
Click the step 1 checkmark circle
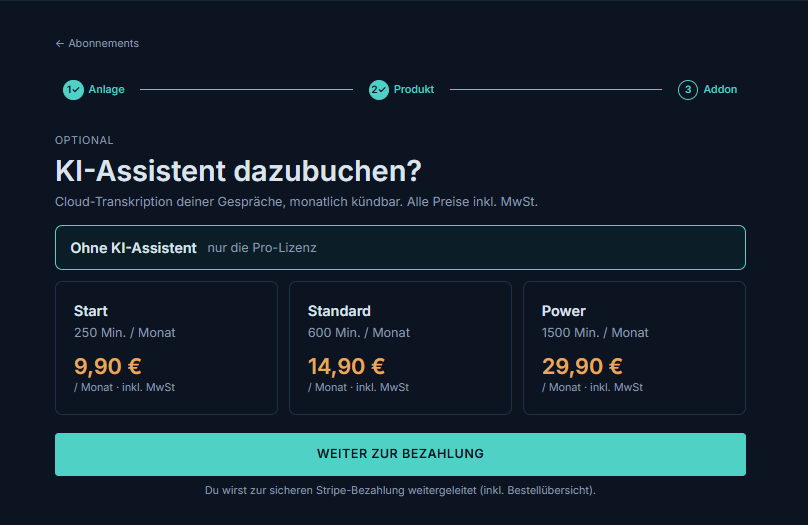[73, 90]
